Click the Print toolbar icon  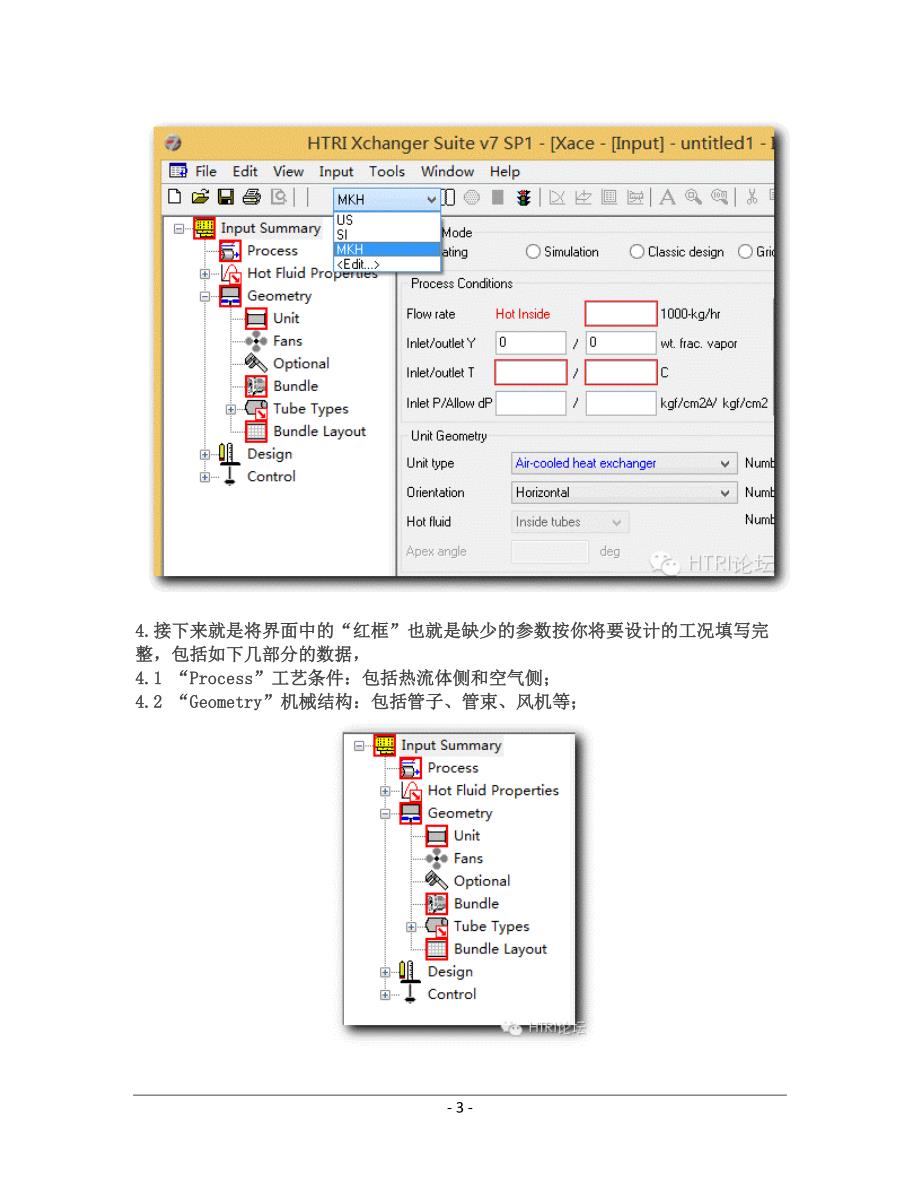[251, 197]
